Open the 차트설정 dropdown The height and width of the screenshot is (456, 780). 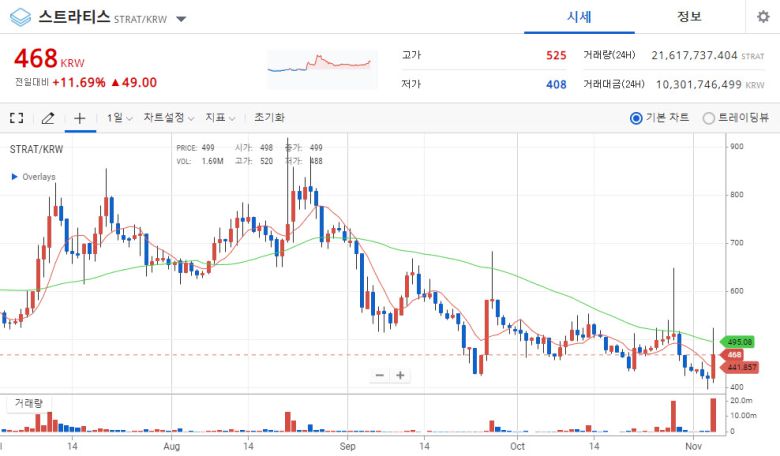point(168,118)
